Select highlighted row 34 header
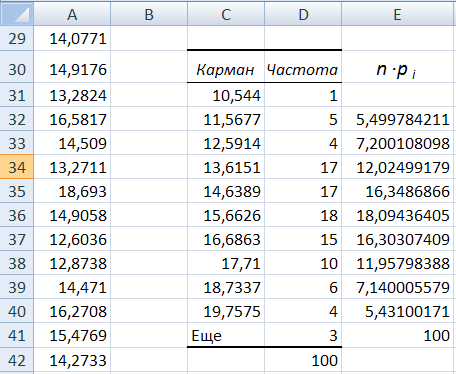456x374 pixels. [x=17, y=167]
